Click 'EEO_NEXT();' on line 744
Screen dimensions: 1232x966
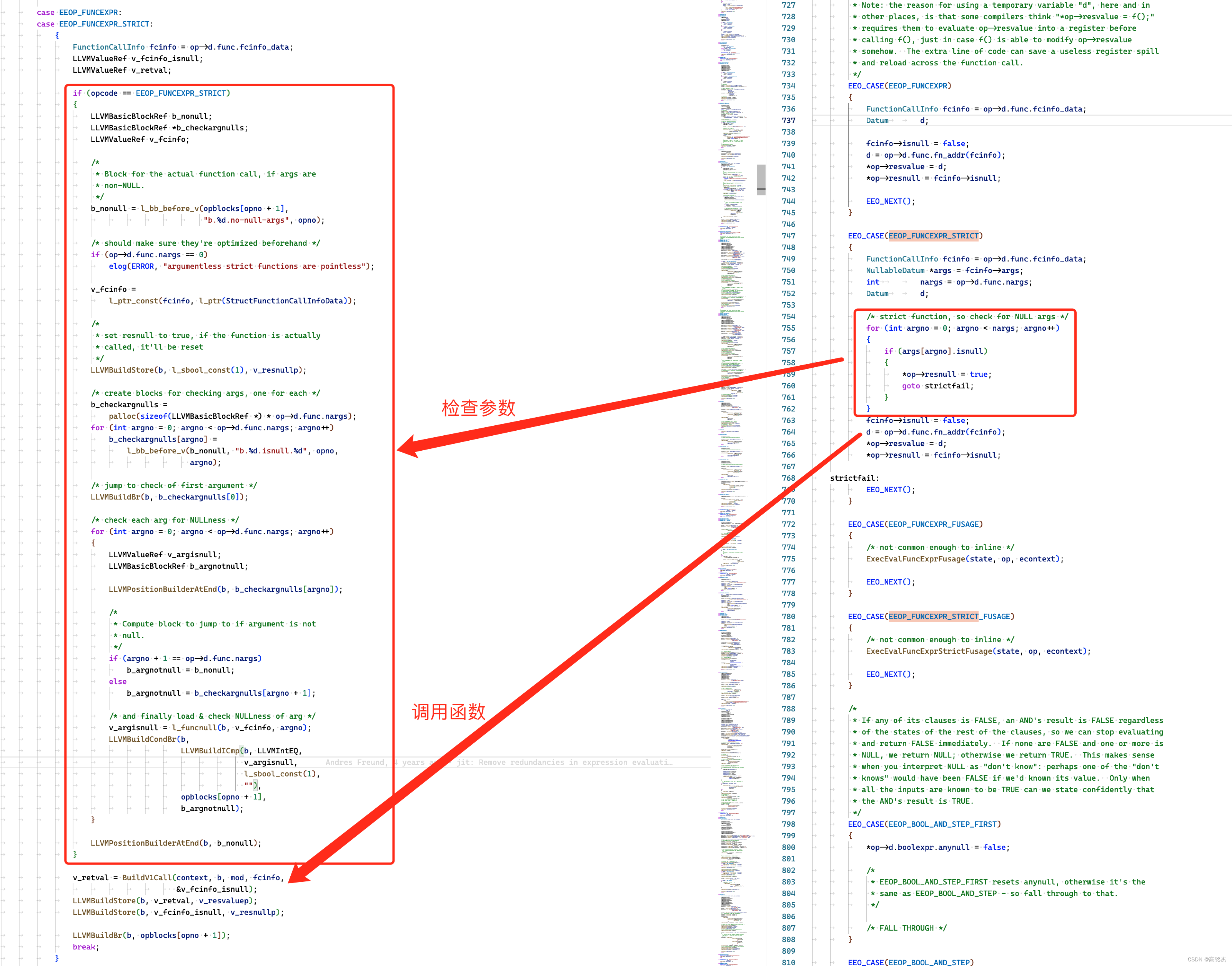tap(891, 202)
